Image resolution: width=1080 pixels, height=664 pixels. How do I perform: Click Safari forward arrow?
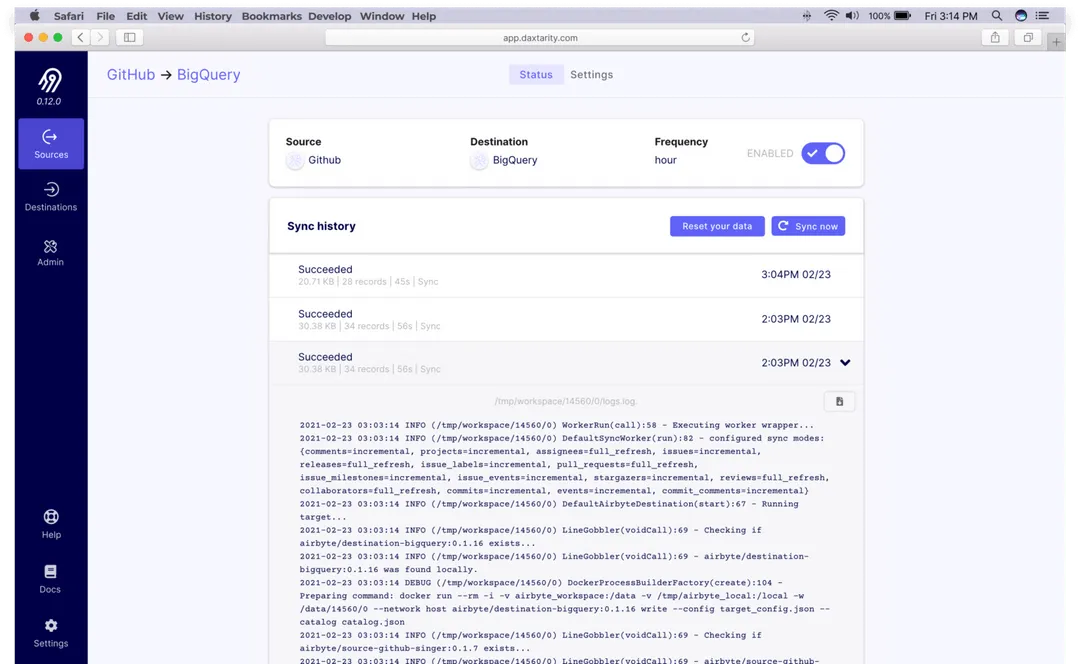pyautogui.click(x=100, y=37)
